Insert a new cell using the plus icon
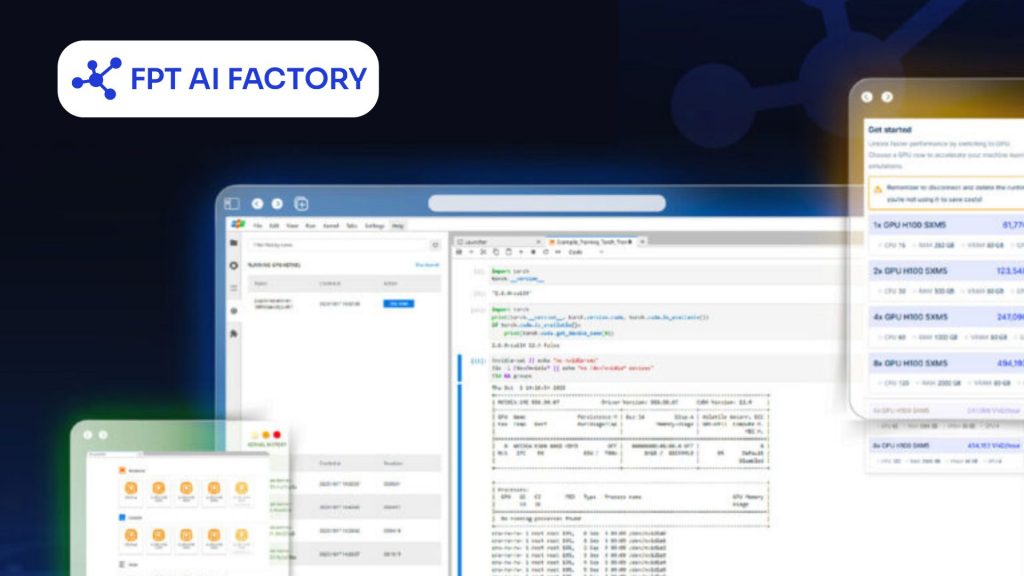The width and height of the screenshot is (1024, 576). [x=471, y=252]
